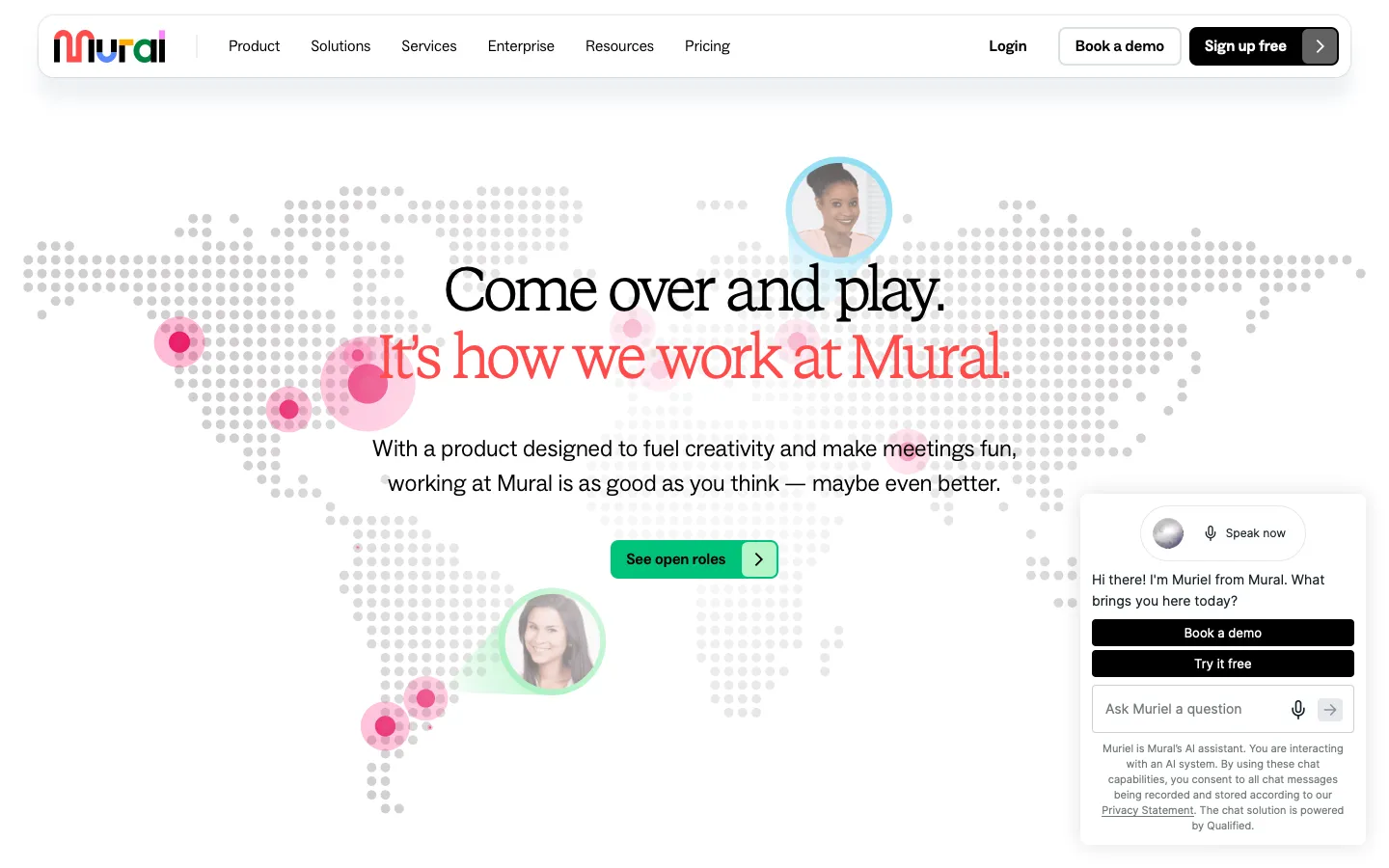Click the send arrow in chat input
The image size is (1389, 868).
point(1330,710)
